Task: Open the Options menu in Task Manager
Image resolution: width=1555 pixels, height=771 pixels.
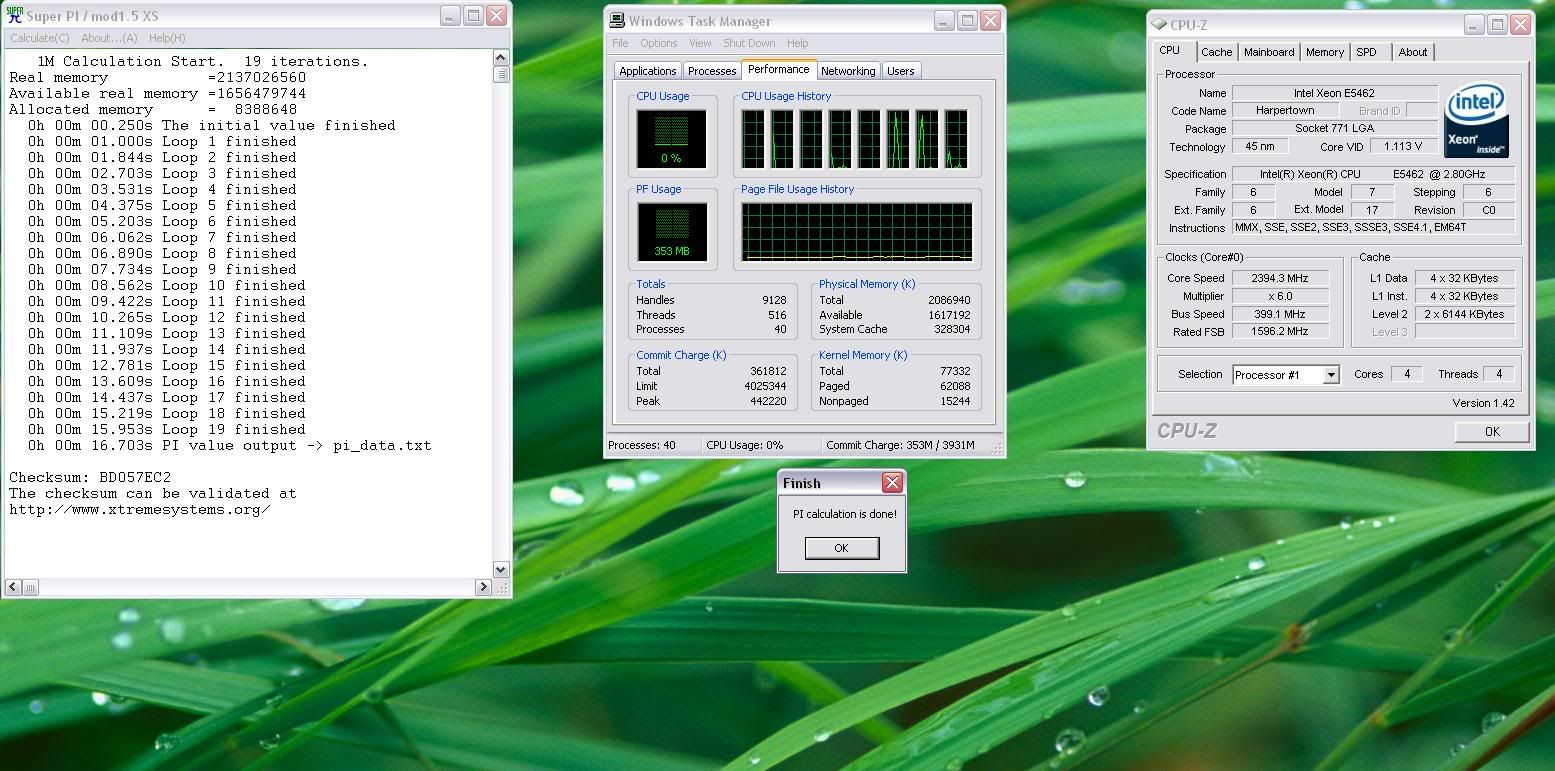Action: 659,43
